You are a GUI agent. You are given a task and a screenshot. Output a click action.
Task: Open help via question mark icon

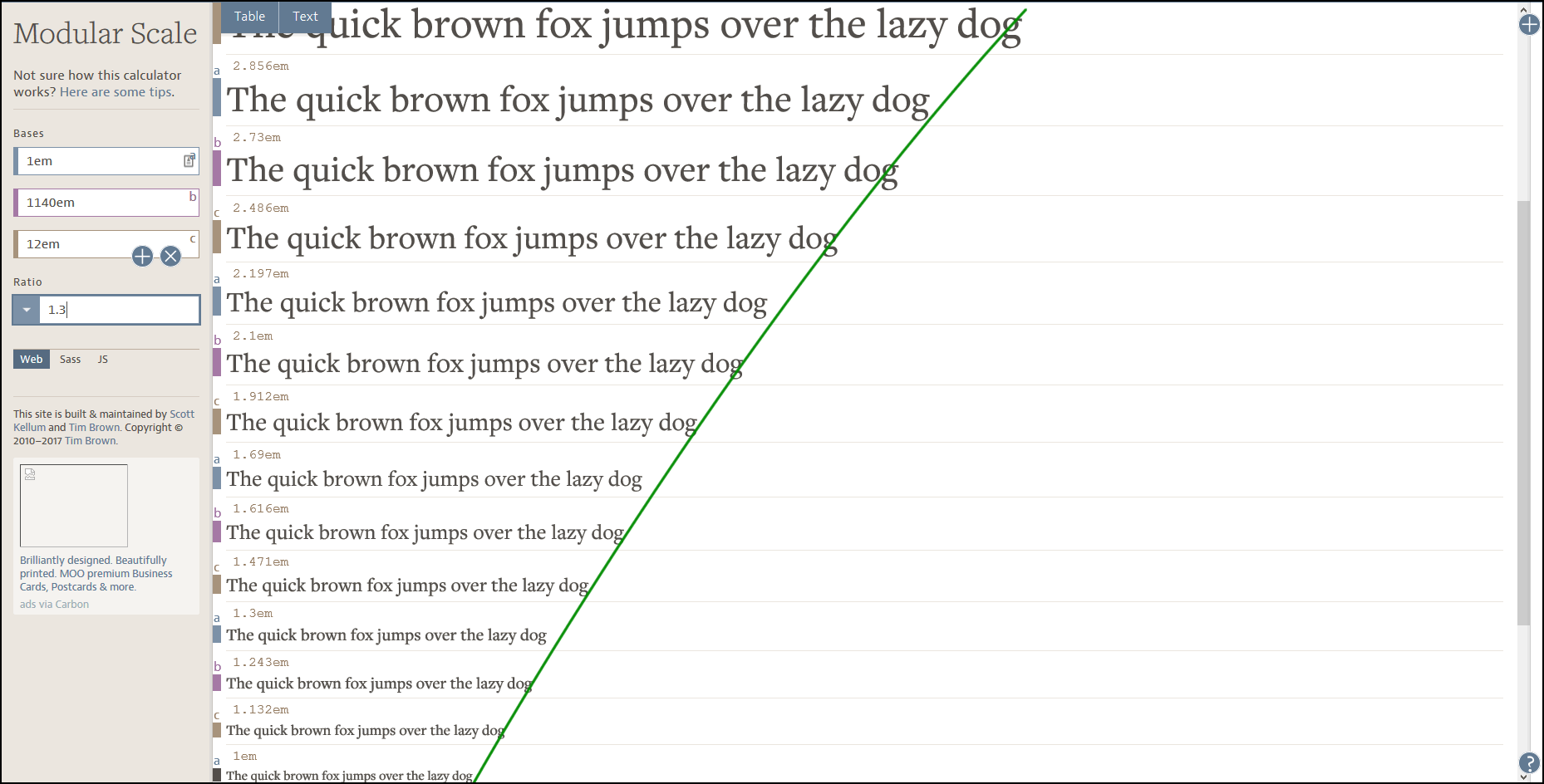(1529, 762)
